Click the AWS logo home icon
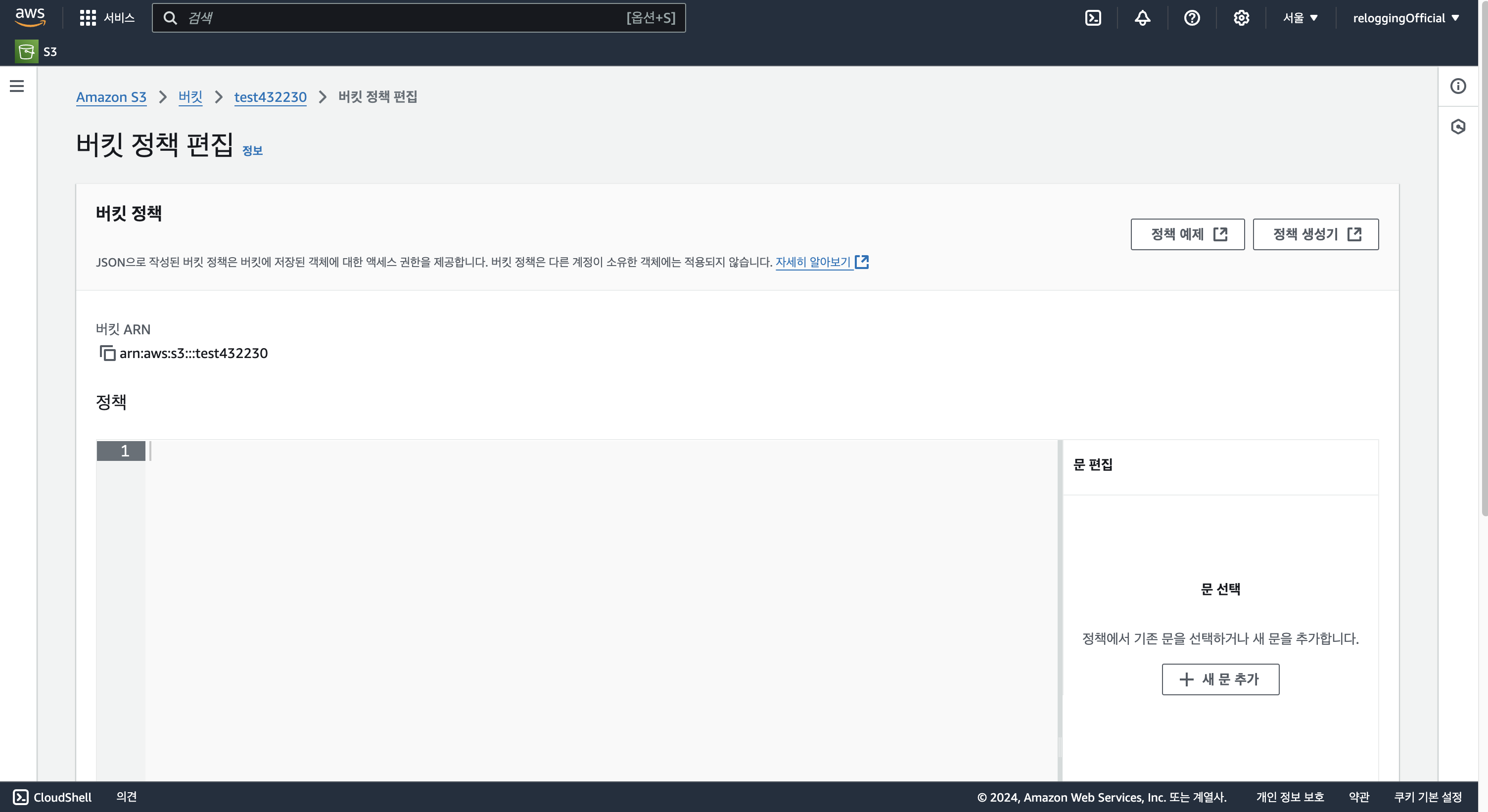The image size is (1488, 812). 30,17
